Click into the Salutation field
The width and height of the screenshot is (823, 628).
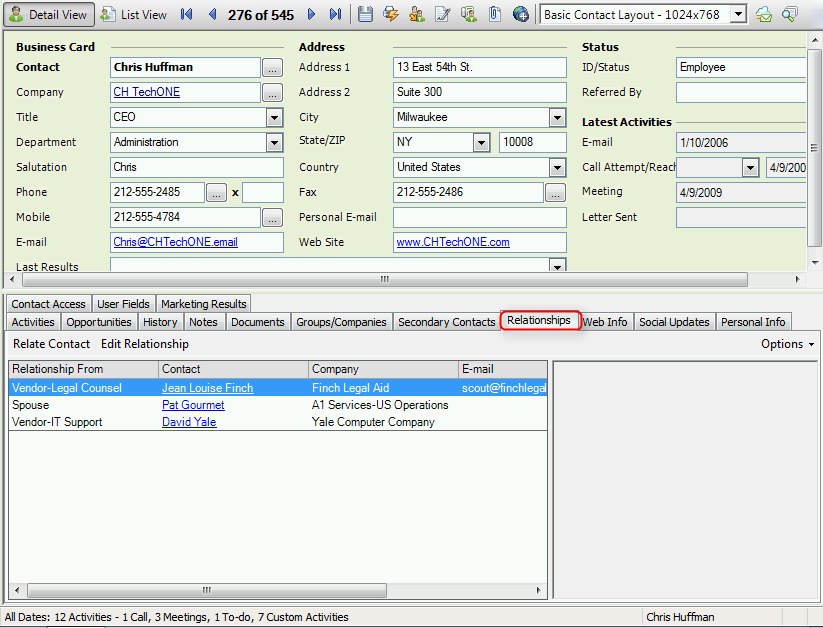(x=196, y=168)
